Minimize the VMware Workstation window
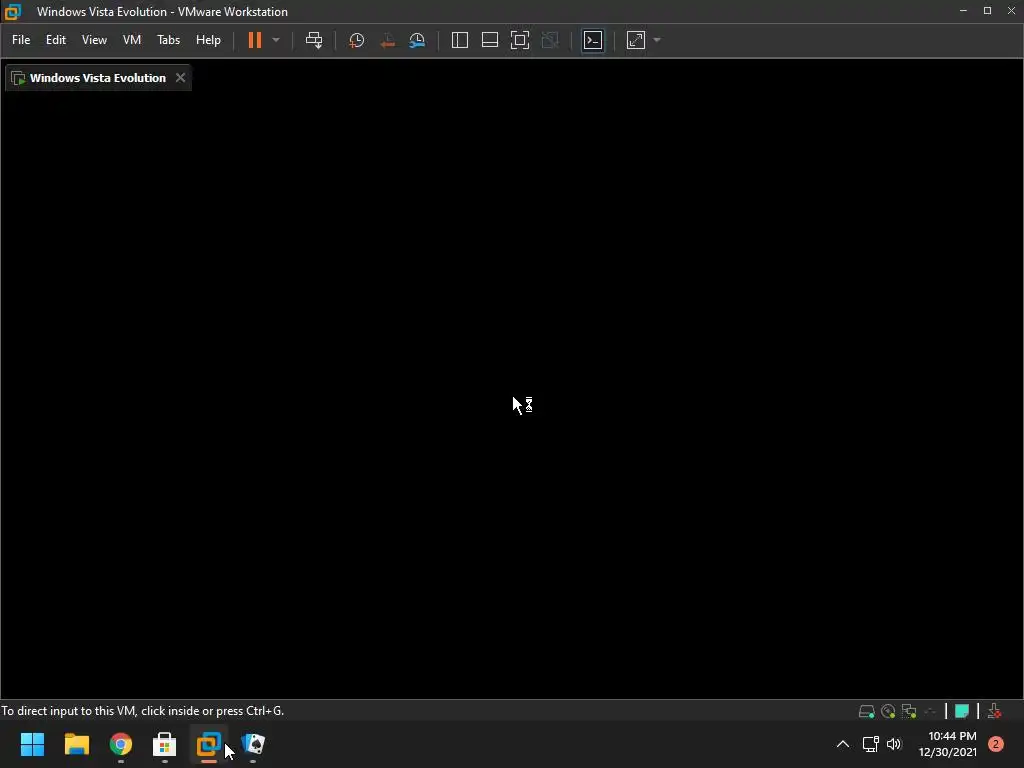 [963, 11]
